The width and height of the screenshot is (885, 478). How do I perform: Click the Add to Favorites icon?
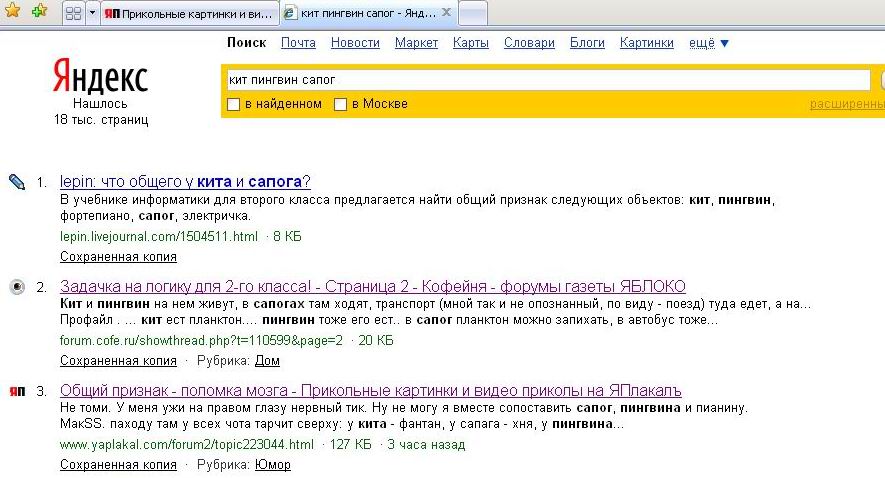point(40,10)
